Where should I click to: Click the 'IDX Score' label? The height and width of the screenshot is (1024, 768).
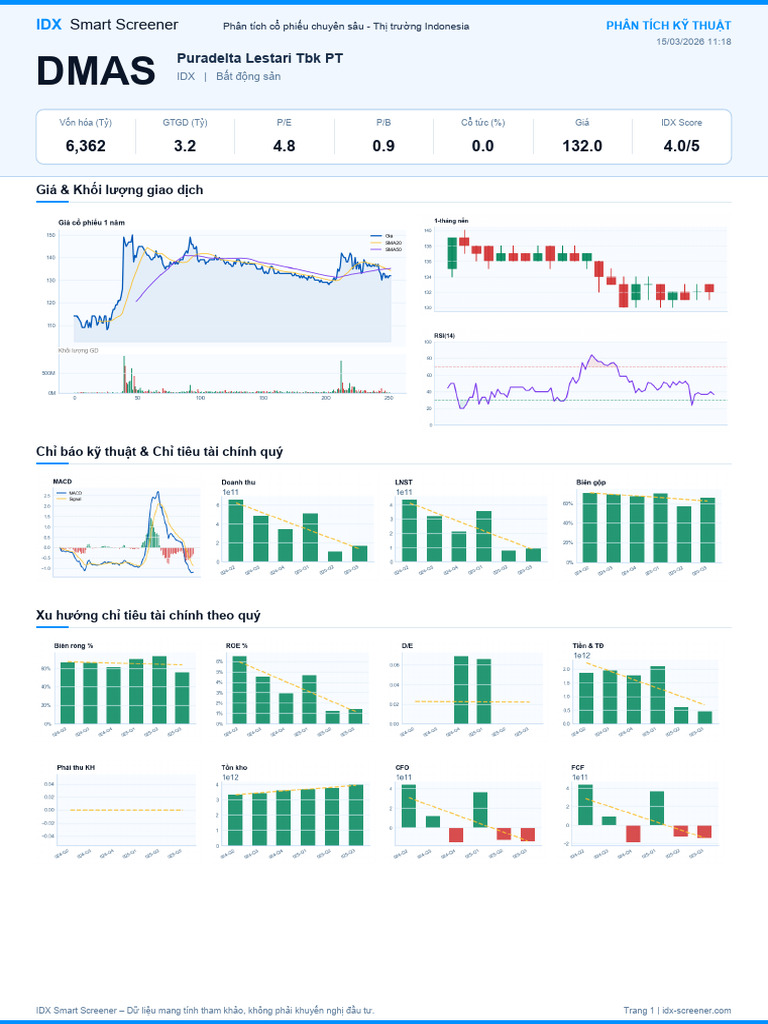[681, 123]
